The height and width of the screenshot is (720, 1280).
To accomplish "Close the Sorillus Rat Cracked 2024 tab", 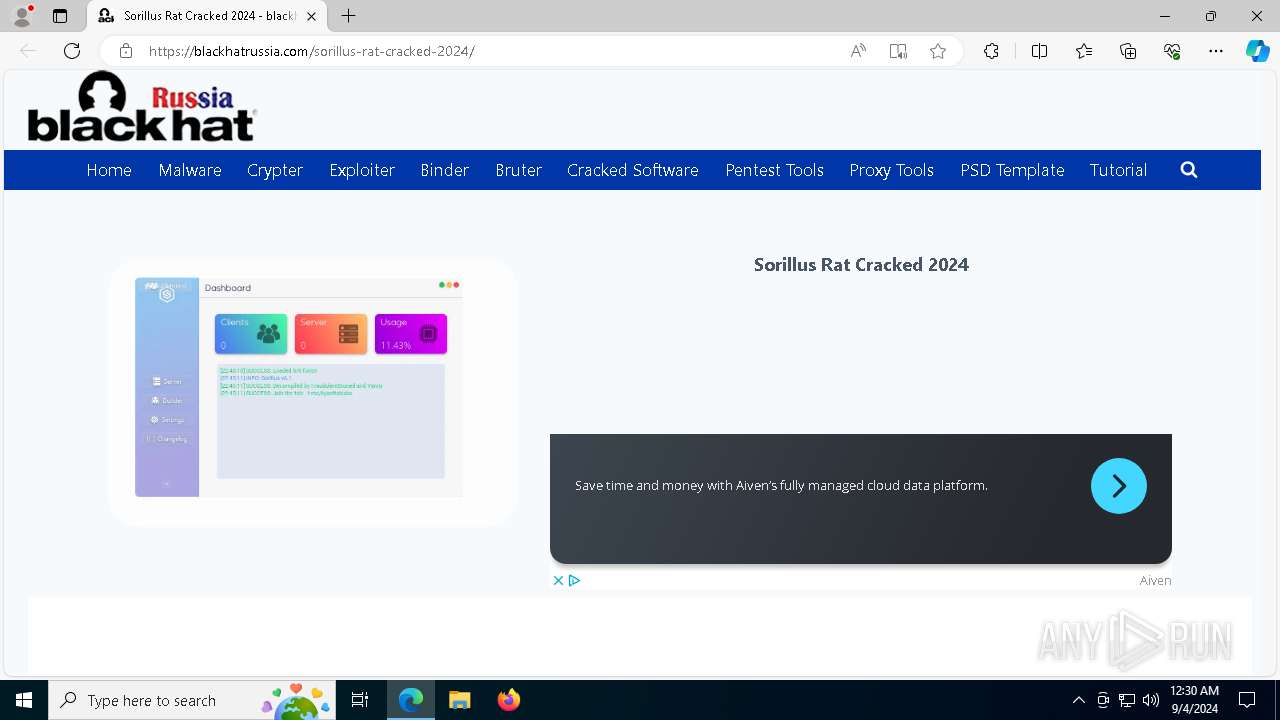I will coord(311,16).
